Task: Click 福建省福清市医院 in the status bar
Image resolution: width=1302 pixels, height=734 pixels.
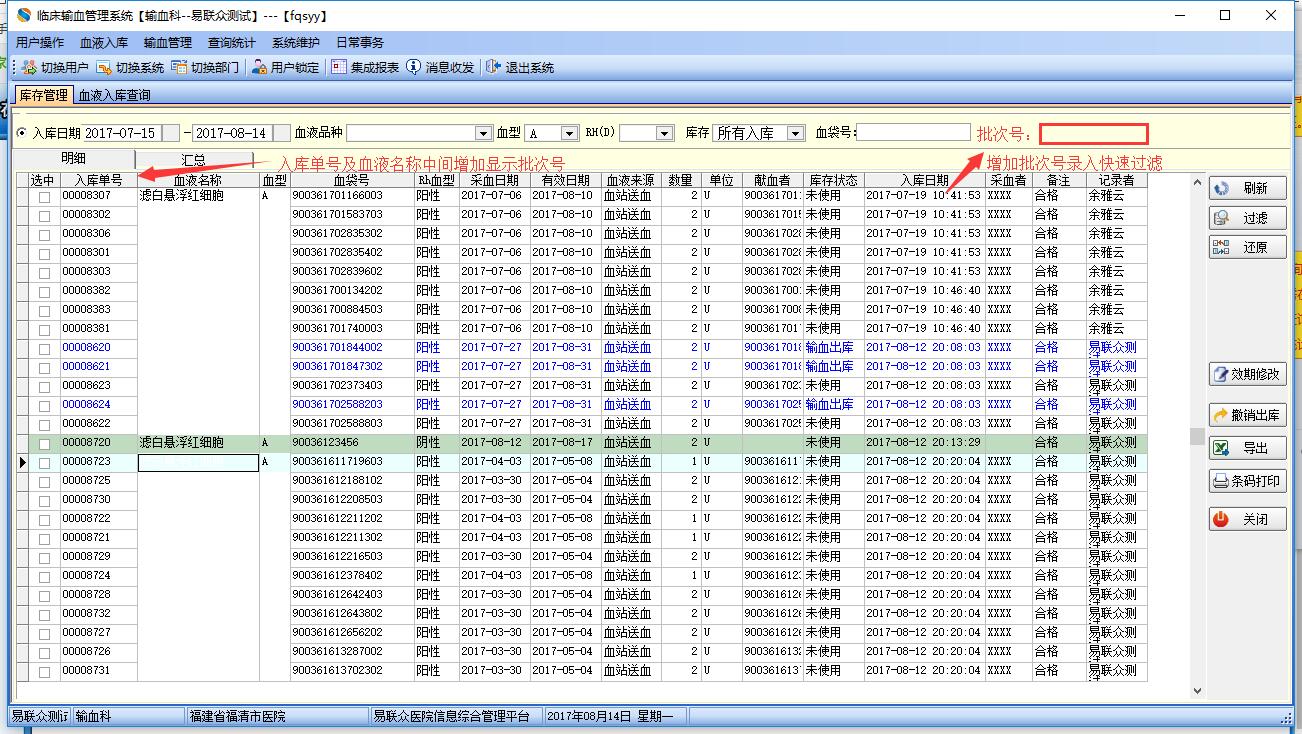Action: [x=237, y=716]
